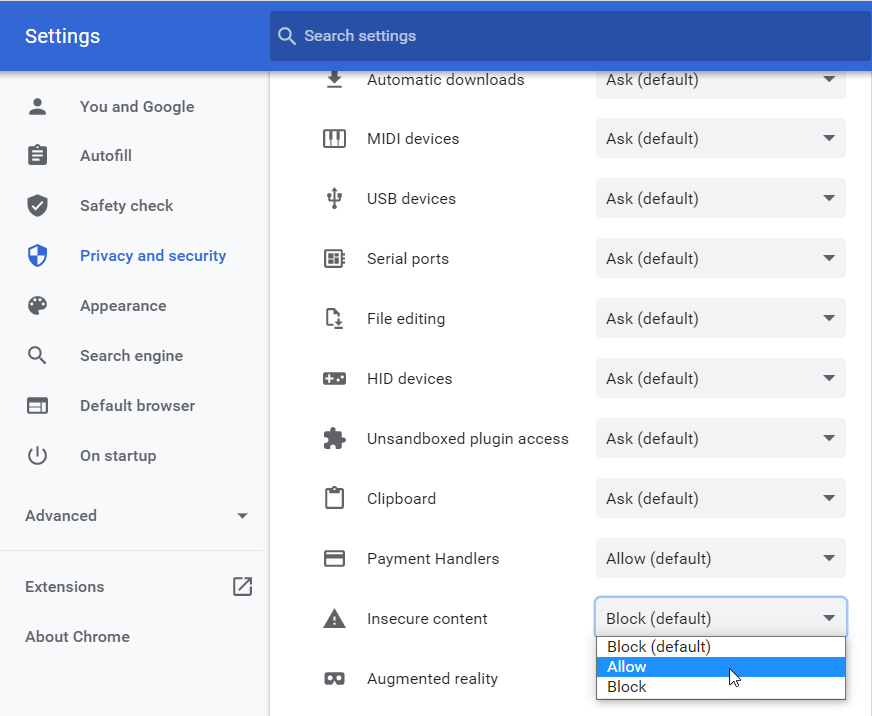Open the Extensions page link
The image size is (872, 716).
[65, 586]
